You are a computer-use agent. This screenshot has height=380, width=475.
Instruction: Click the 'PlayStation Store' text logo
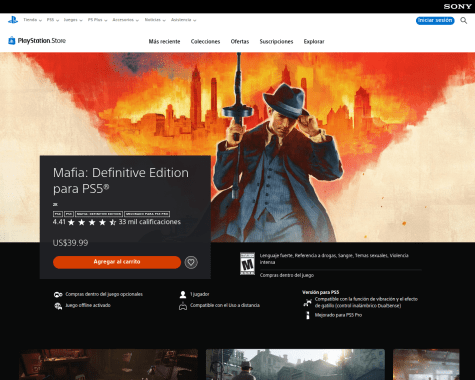point(42,41)
